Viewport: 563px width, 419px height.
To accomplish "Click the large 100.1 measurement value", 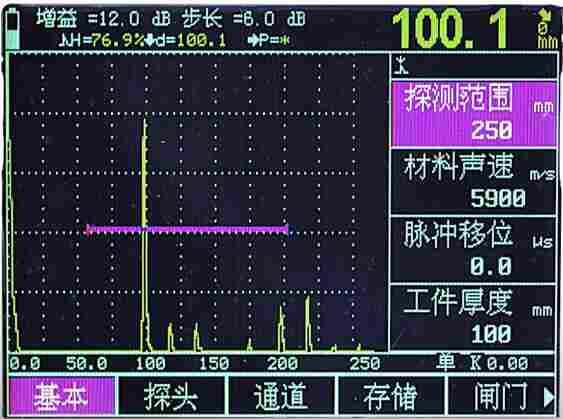I will [451, 29].
